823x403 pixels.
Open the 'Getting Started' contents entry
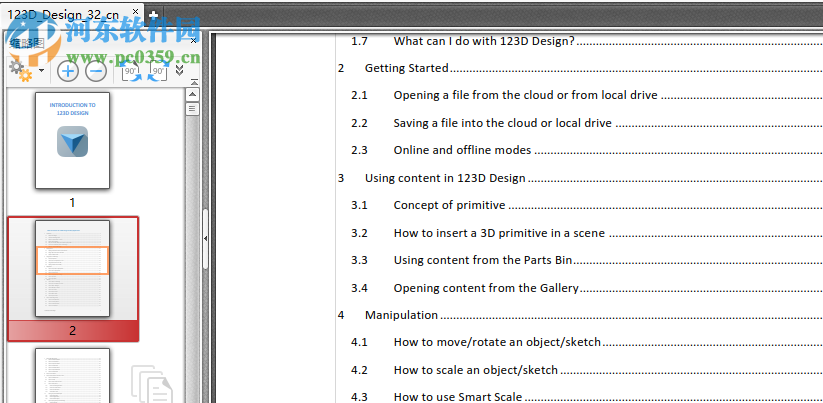(407, 68)
